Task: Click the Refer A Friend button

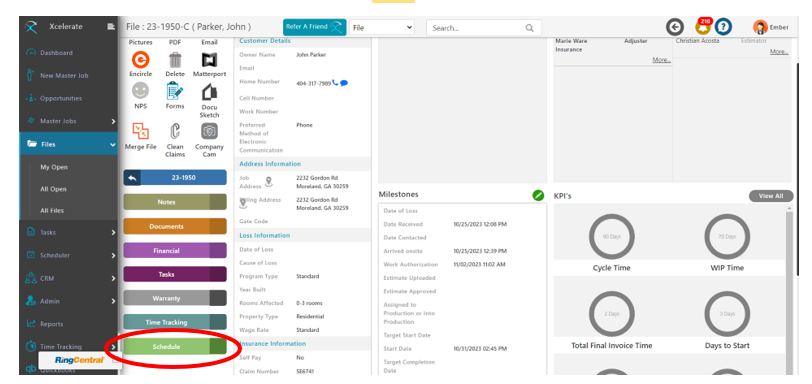Action: (x=314, y=27)
